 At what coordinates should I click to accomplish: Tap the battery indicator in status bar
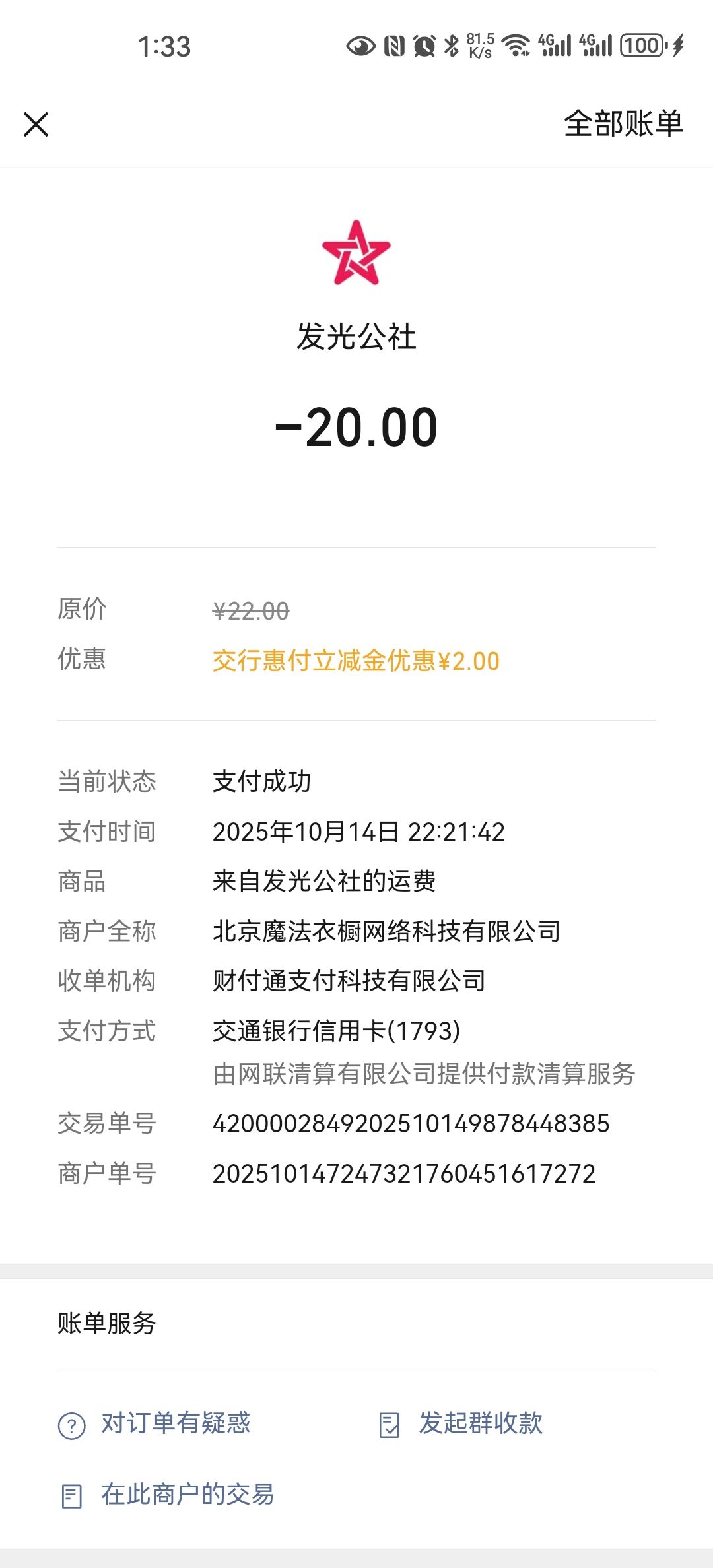(x=643, y=46)
